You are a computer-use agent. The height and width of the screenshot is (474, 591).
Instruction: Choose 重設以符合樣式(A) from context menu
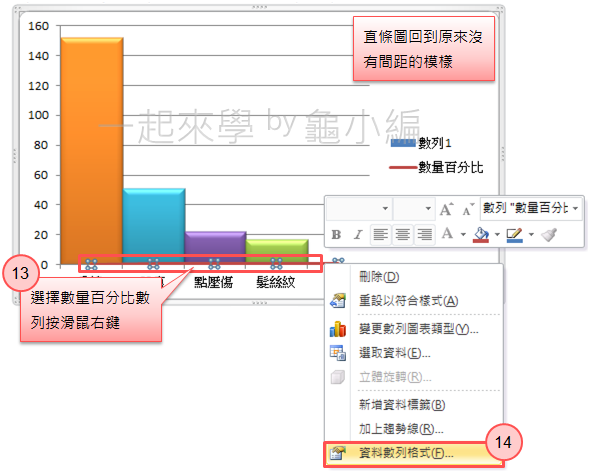tap(413, 301)
